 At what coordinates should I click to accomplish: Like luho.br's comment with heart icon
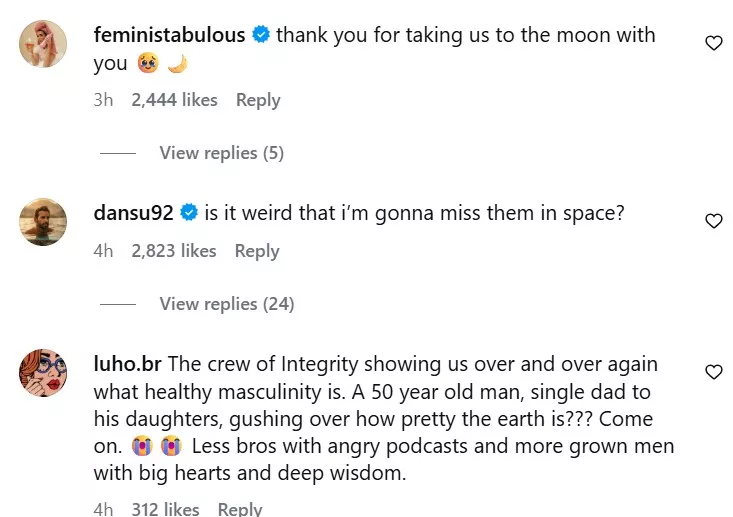(713, 372)
